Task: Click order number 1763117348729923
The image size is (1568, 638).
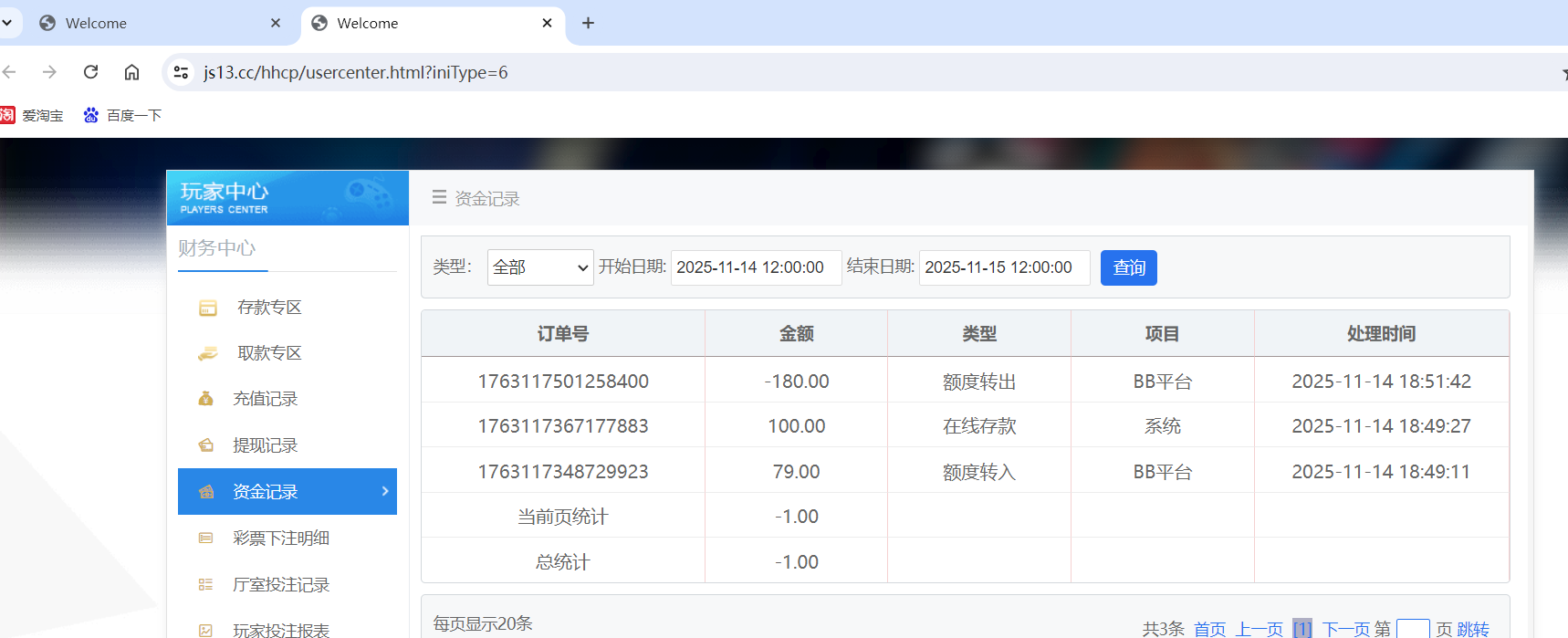Action: pos(563,472)
